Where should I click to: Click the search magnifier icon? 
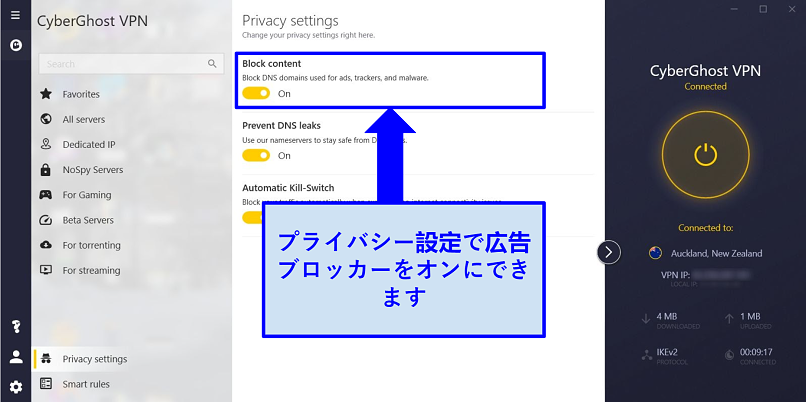tap(212, 64)
